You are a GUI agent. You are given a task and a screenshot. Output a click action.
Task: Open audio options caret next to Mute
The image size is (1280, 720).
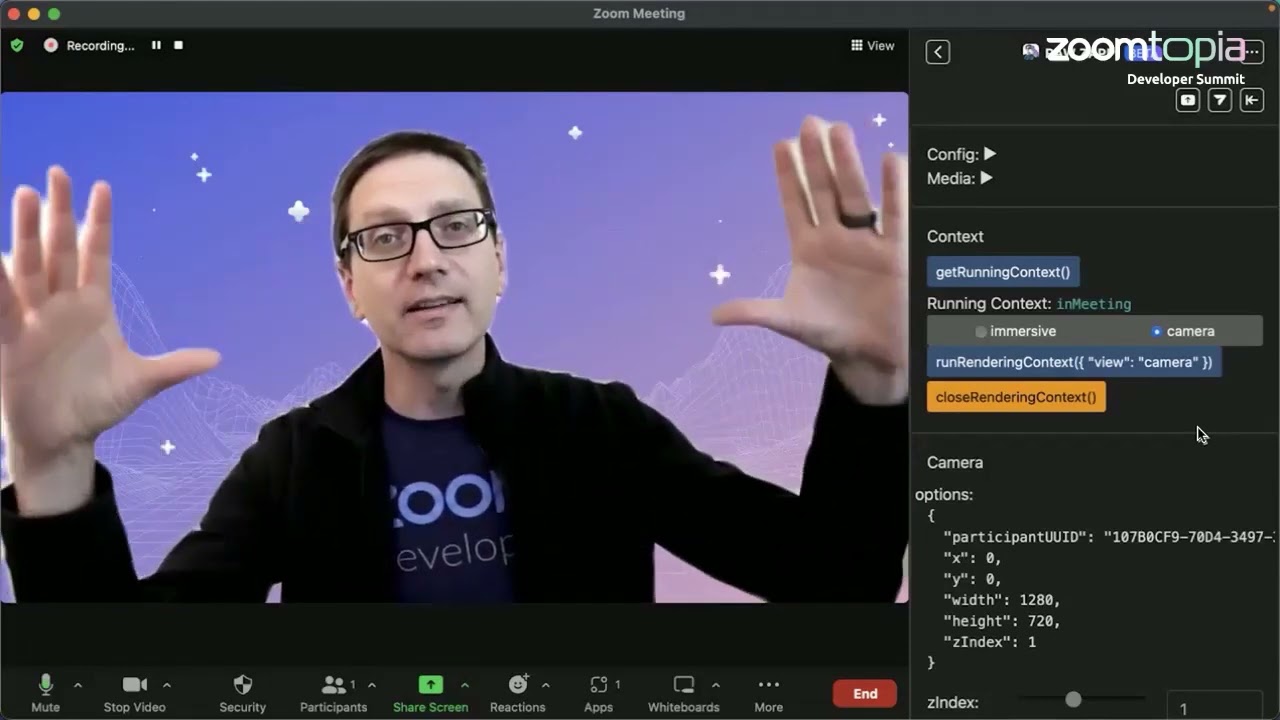pyautogui.click(x=78, y=685)
